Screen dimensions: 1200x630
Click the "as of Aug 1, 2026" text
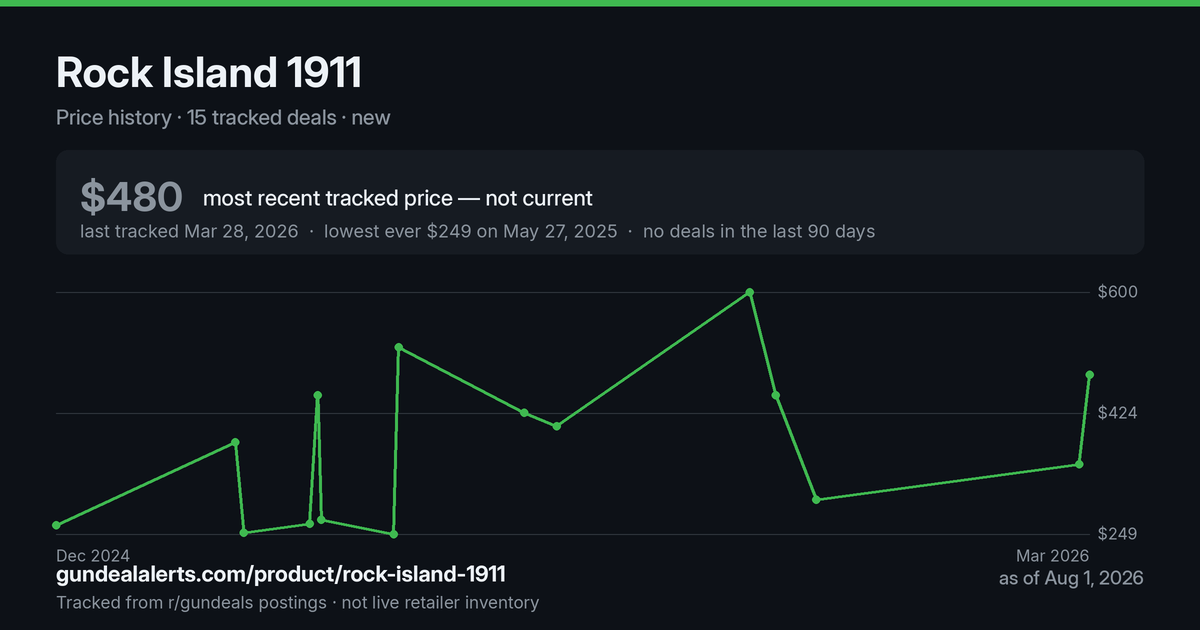click(1071, 578)
